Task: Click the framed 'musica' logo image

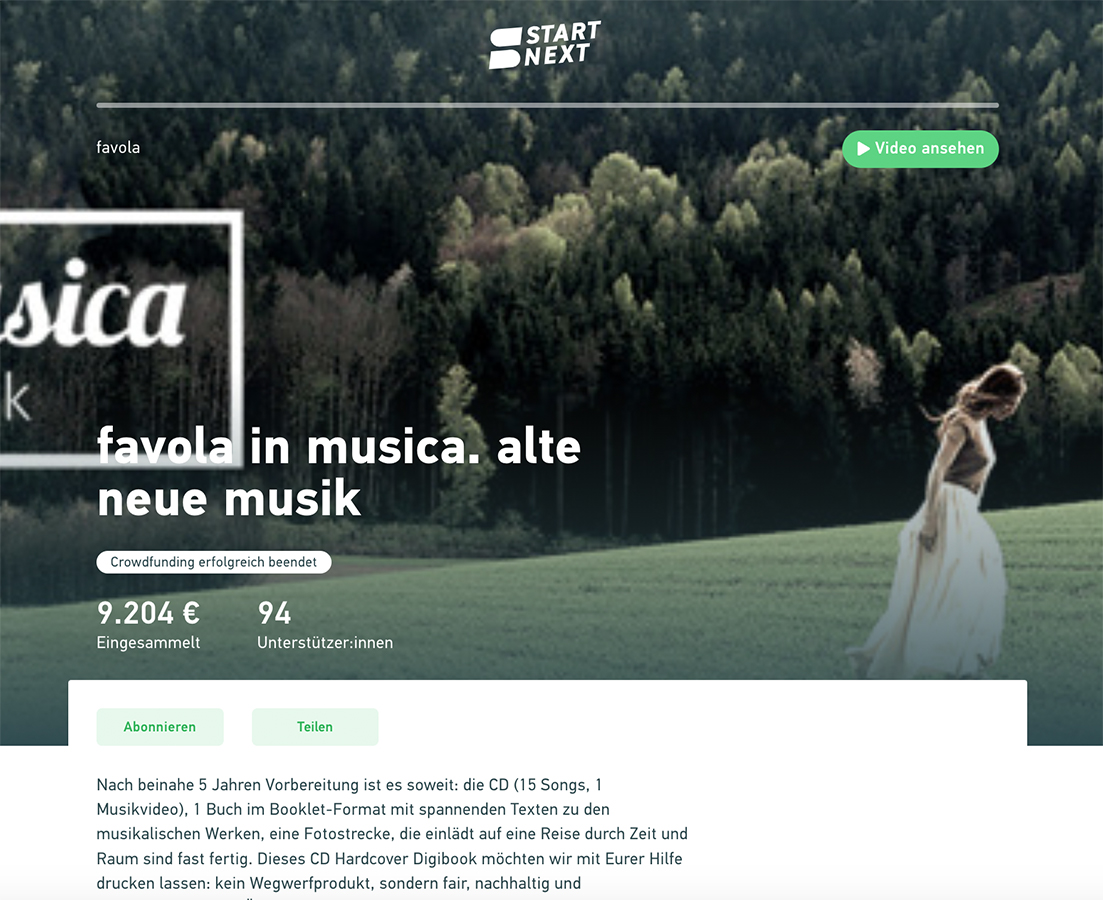Action: pos(121,338)
